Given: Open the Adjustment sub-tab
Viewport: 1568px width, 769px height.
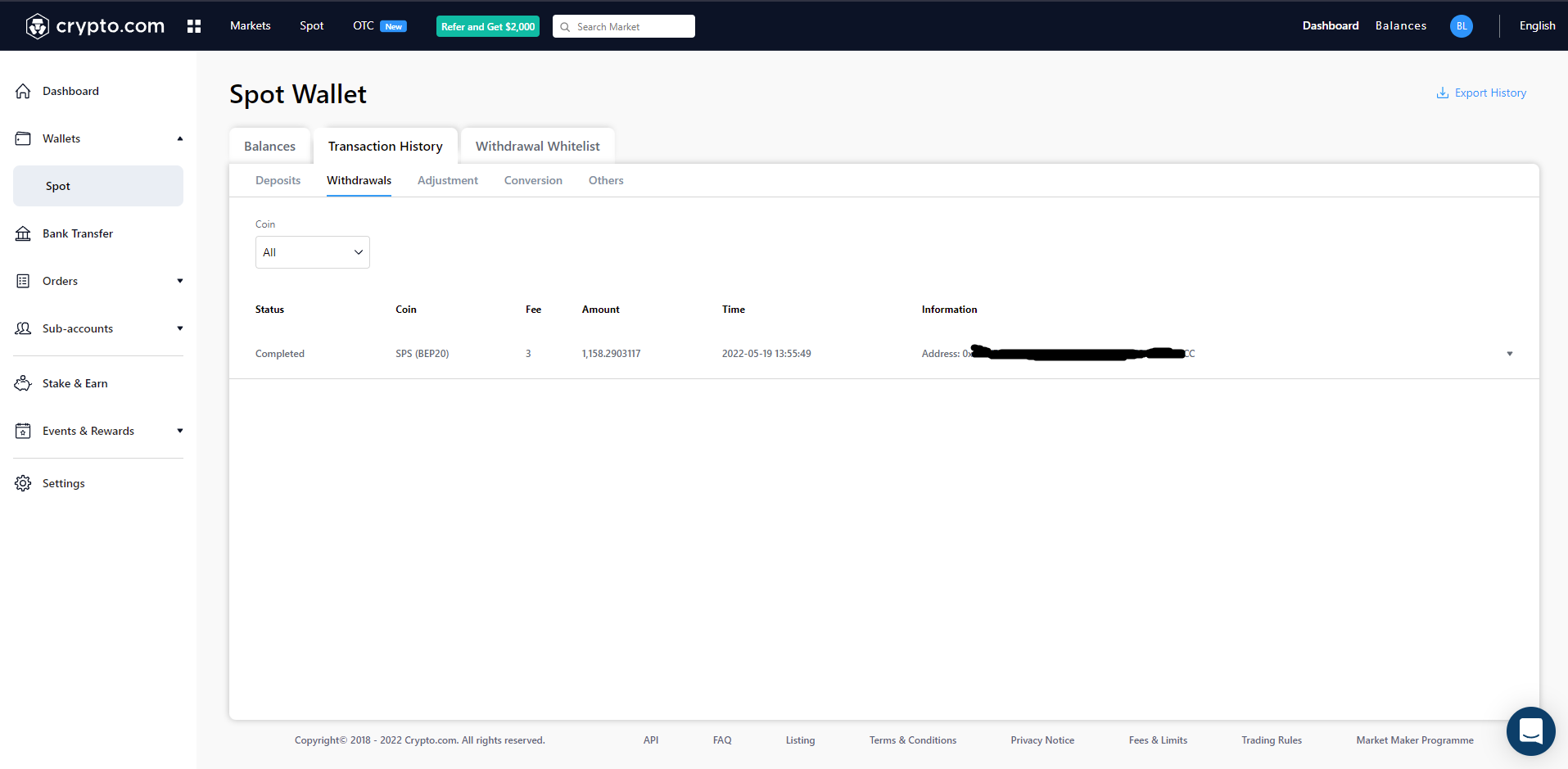Looking at the screenshot, I should click(x=448, y=180).
